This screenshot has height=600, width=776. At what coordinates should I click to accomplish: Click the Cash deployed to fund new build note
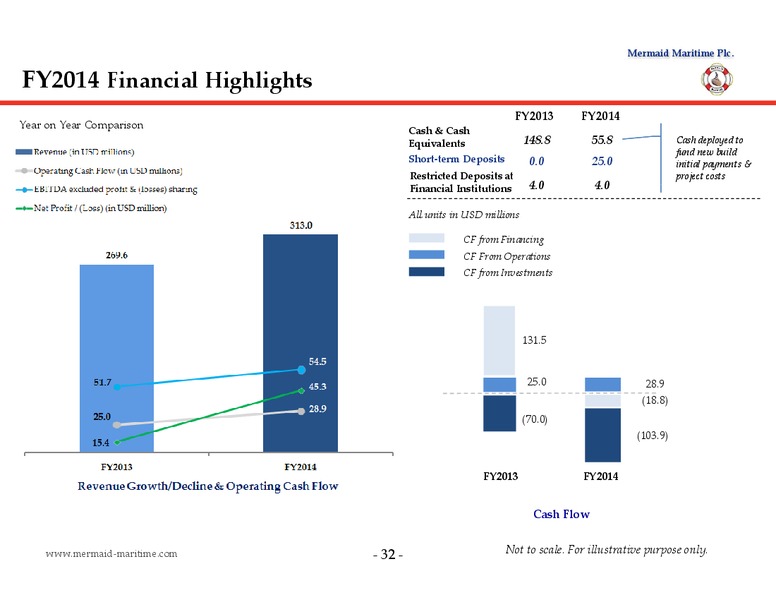tap(713, 158)
